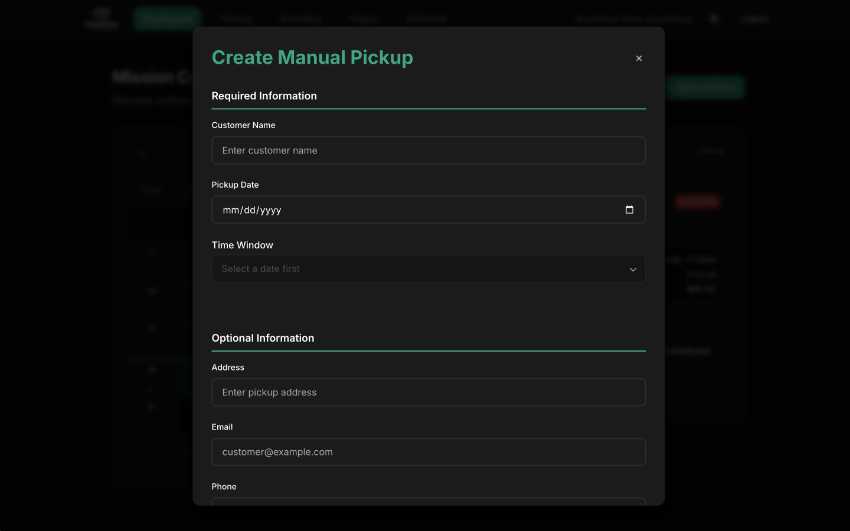This screenshot has width=850, height=531.
Task: Focus the Email field with customer@example.com placeholder
Action: coord(428,452)
